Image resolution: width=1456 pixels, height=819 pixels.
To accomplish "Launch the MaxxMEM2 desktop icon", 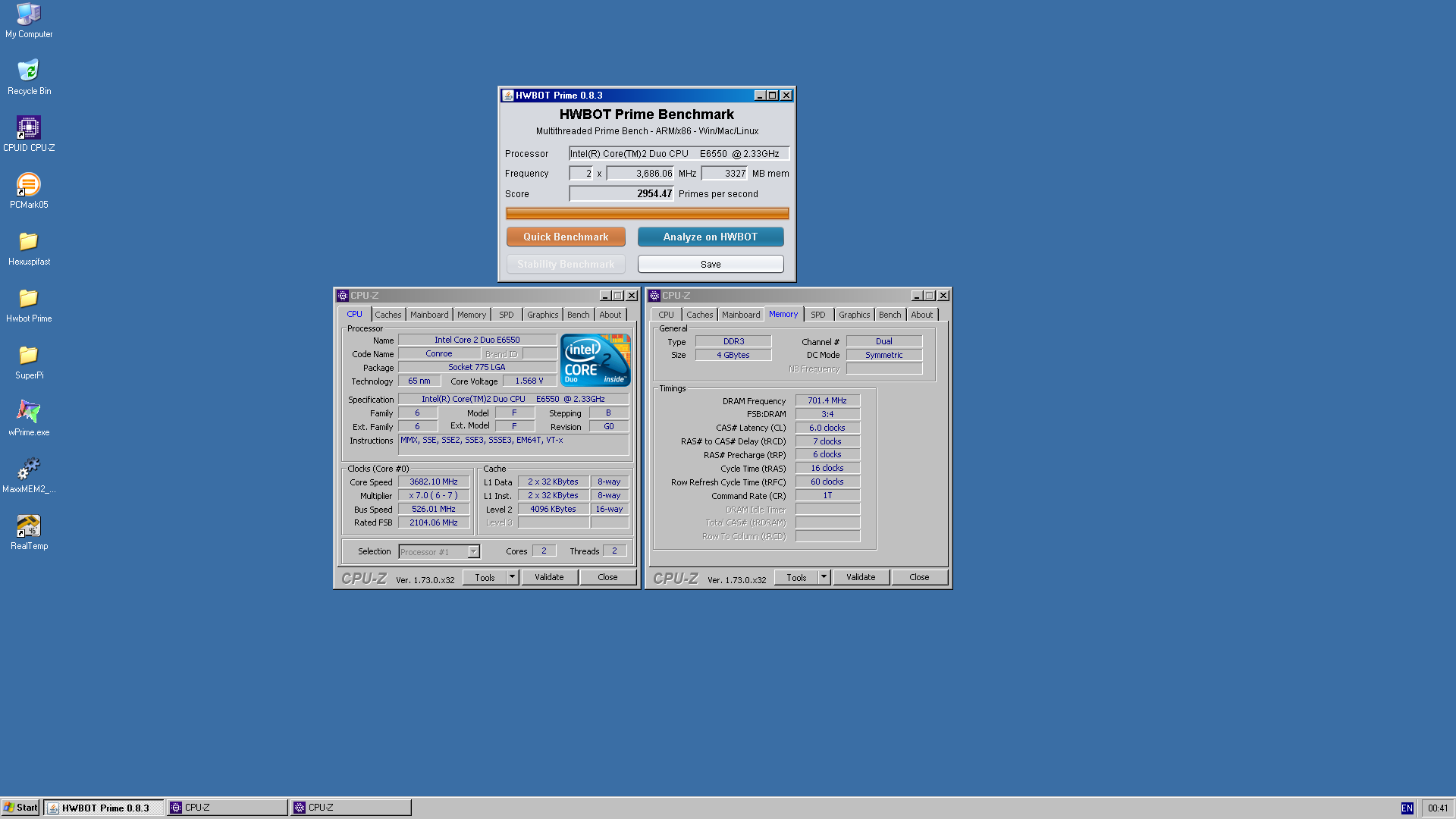I will click(29, 475).
